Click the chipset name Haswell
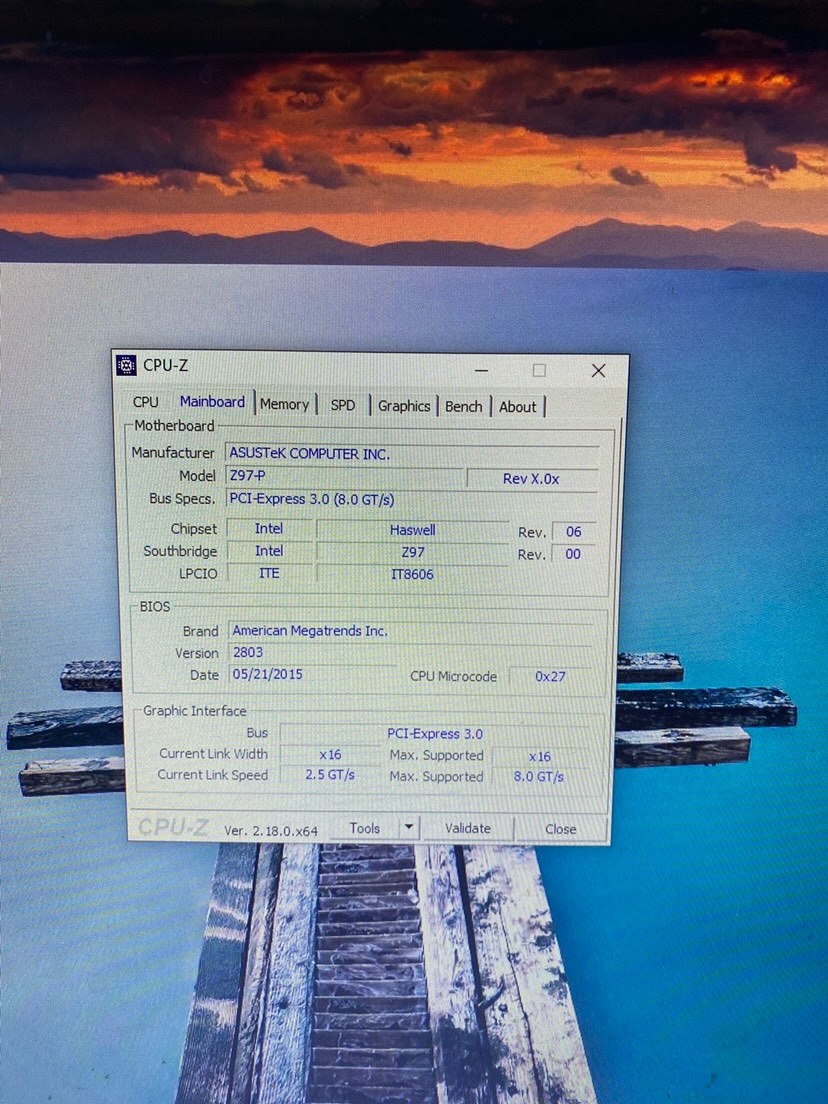The image size is (828, 1104). click(x=413, y=530)
